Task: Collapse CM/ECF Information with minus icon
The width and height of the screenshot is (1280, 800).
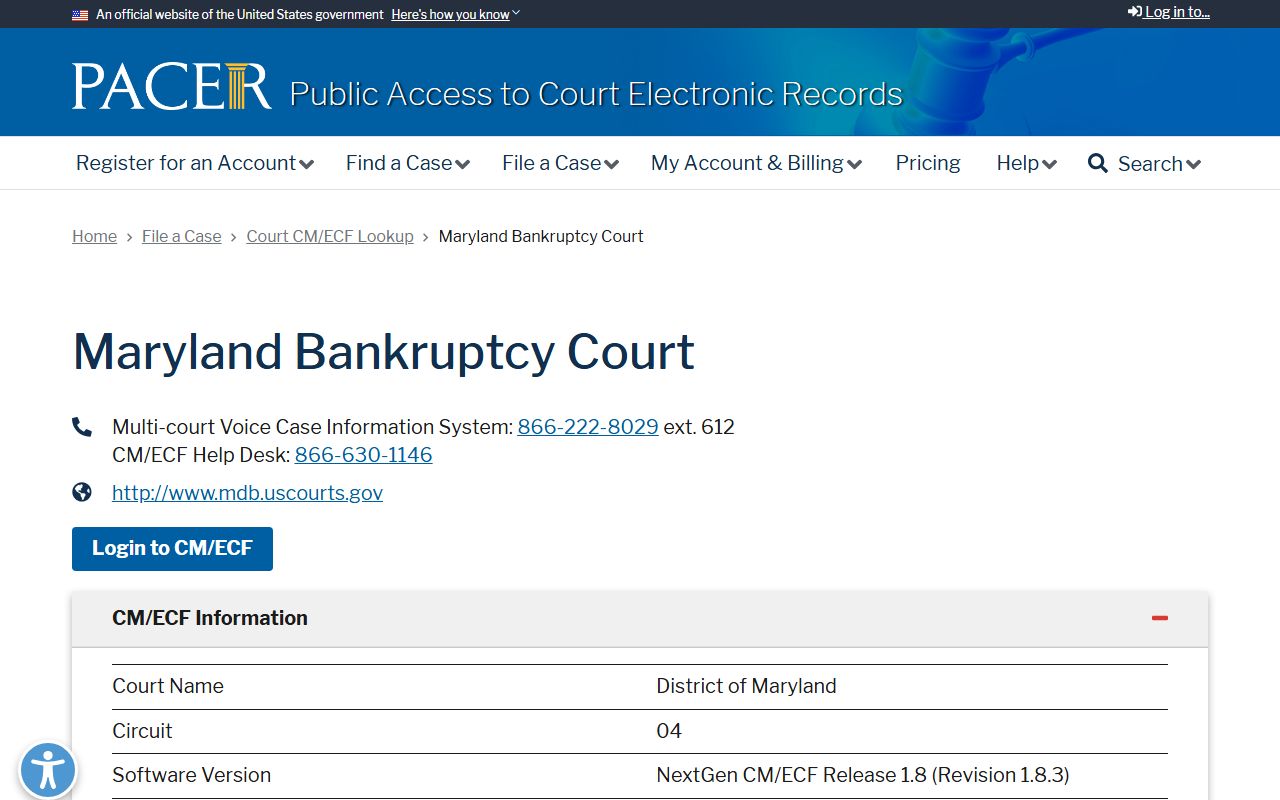Action: tap(1160, 618)
